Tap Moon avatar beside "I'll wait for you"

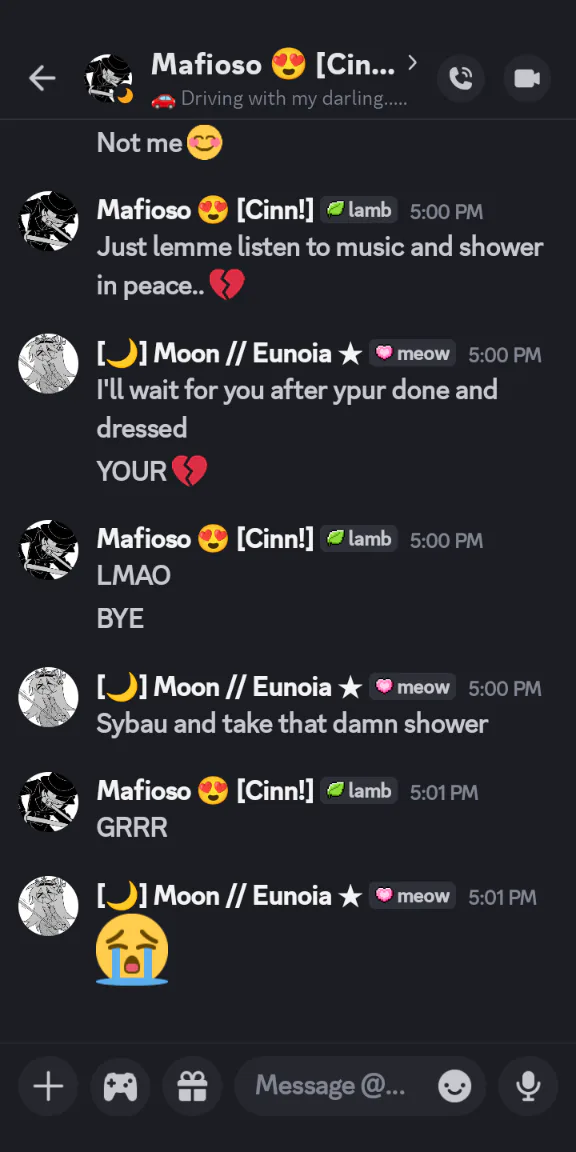click(x=48, y=364)
